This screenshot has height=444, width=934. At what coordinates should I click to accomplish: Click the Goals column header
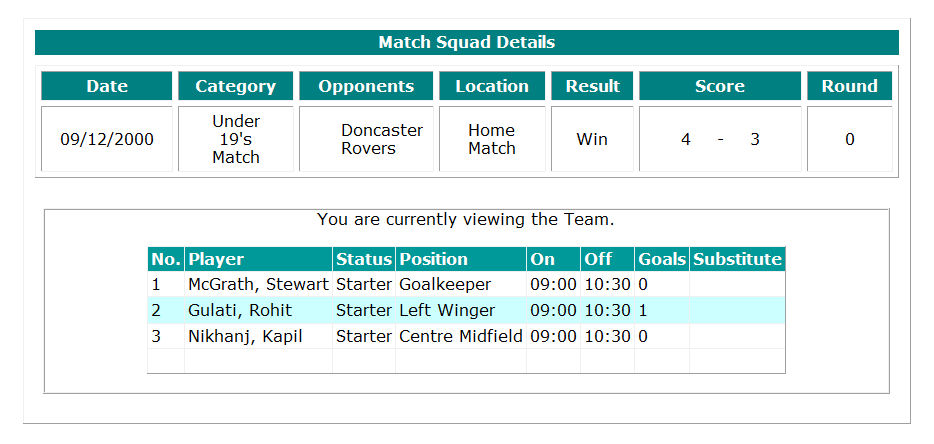[662, 259]
